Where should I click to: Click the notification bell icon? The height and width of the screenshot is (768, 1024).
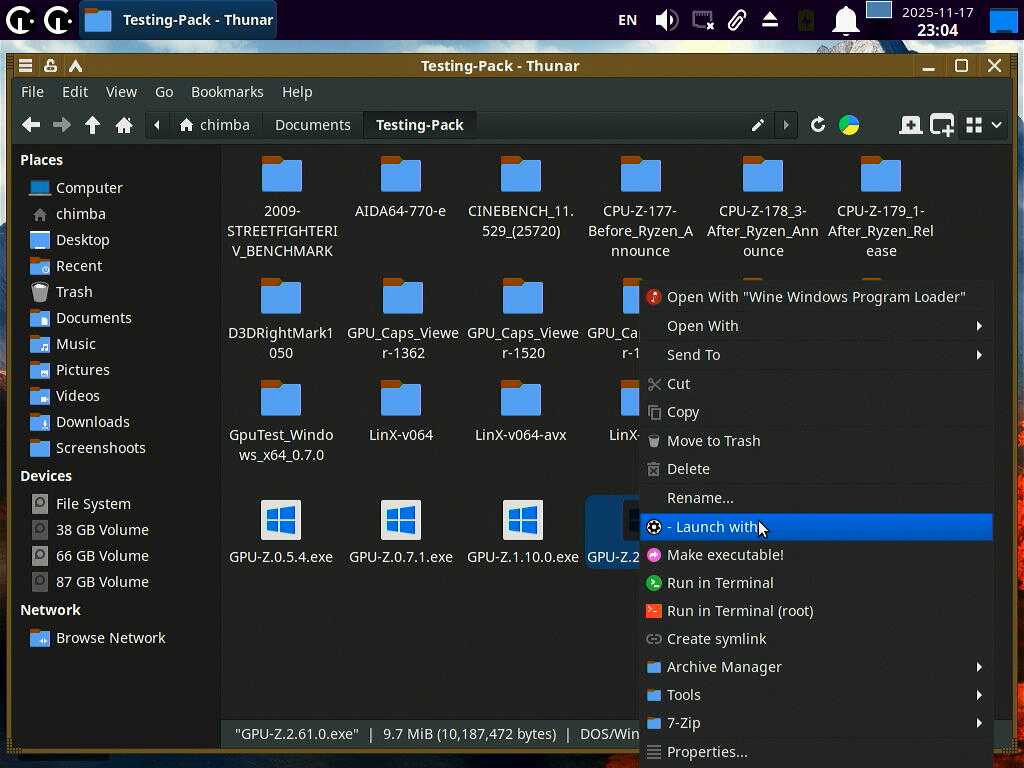(846, 20)
